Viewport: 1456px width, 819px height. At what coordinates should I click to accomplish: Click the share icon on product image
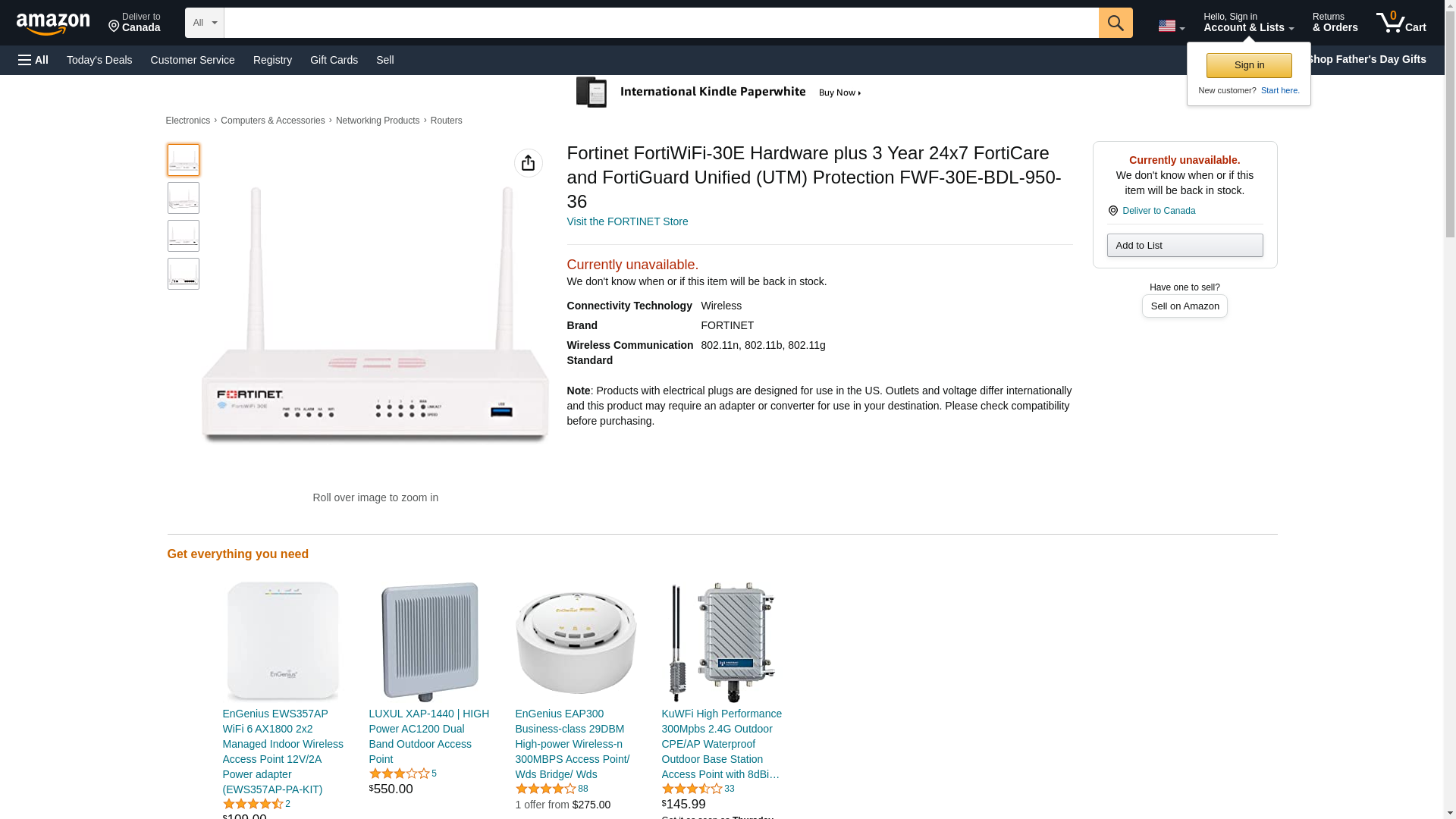pyautogui.click(x=528, y=163)
